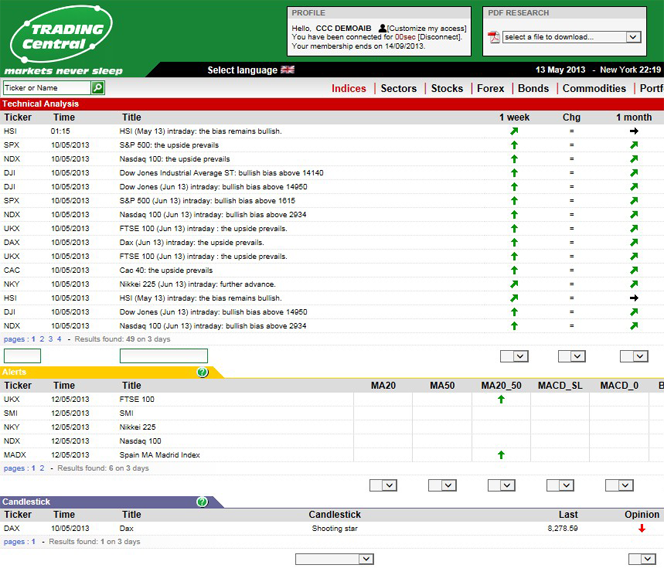Screen dimensions: 664x575
Task: Click the Customize my access link
Action: (x=427, y=28)
